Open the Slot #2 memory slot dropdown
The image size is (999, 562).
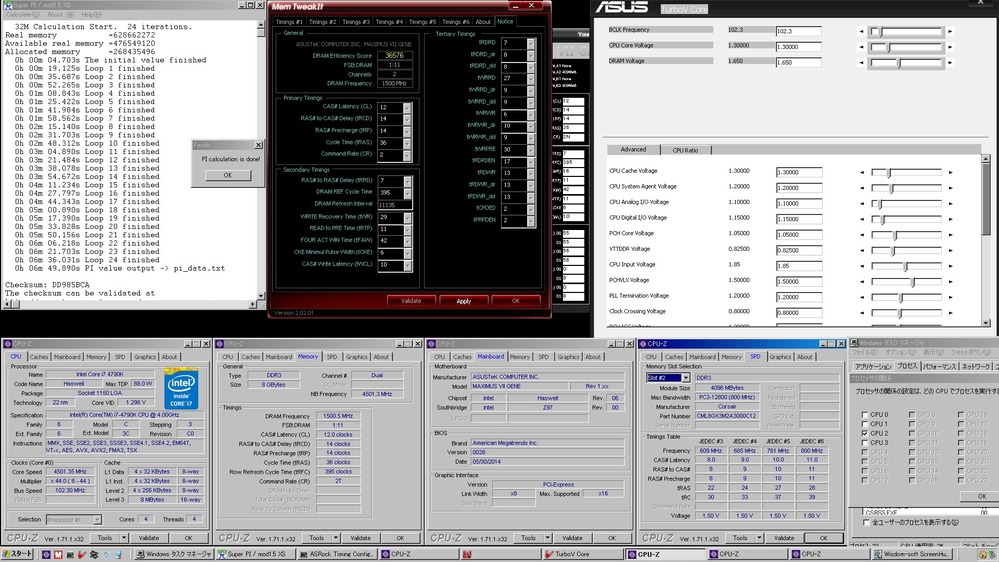click(686, 378)
